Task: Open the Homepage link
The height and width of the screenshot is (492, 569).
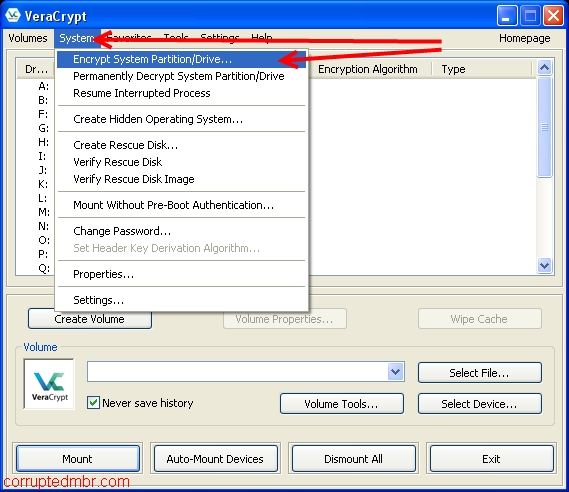Action: coord(524,38)
